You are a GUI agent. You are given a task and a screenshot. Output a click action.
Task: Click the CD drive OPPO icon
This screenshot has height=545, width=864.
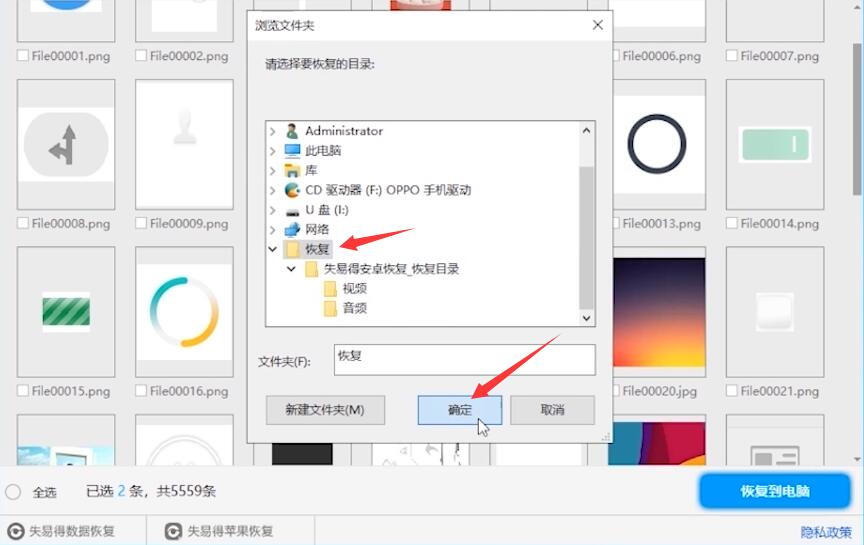(292, 190)
